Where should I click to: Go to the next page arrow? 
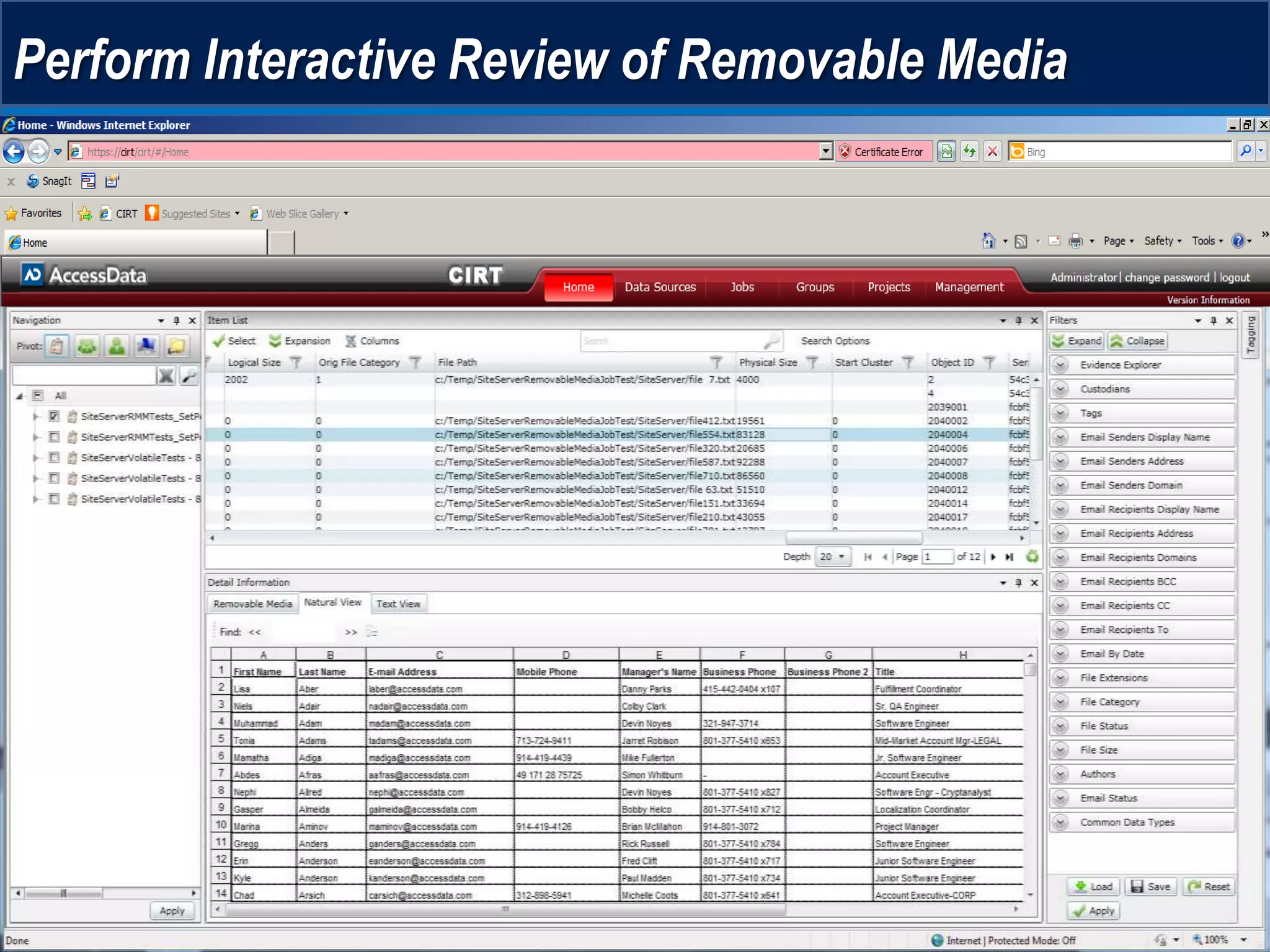pos(993,557)
